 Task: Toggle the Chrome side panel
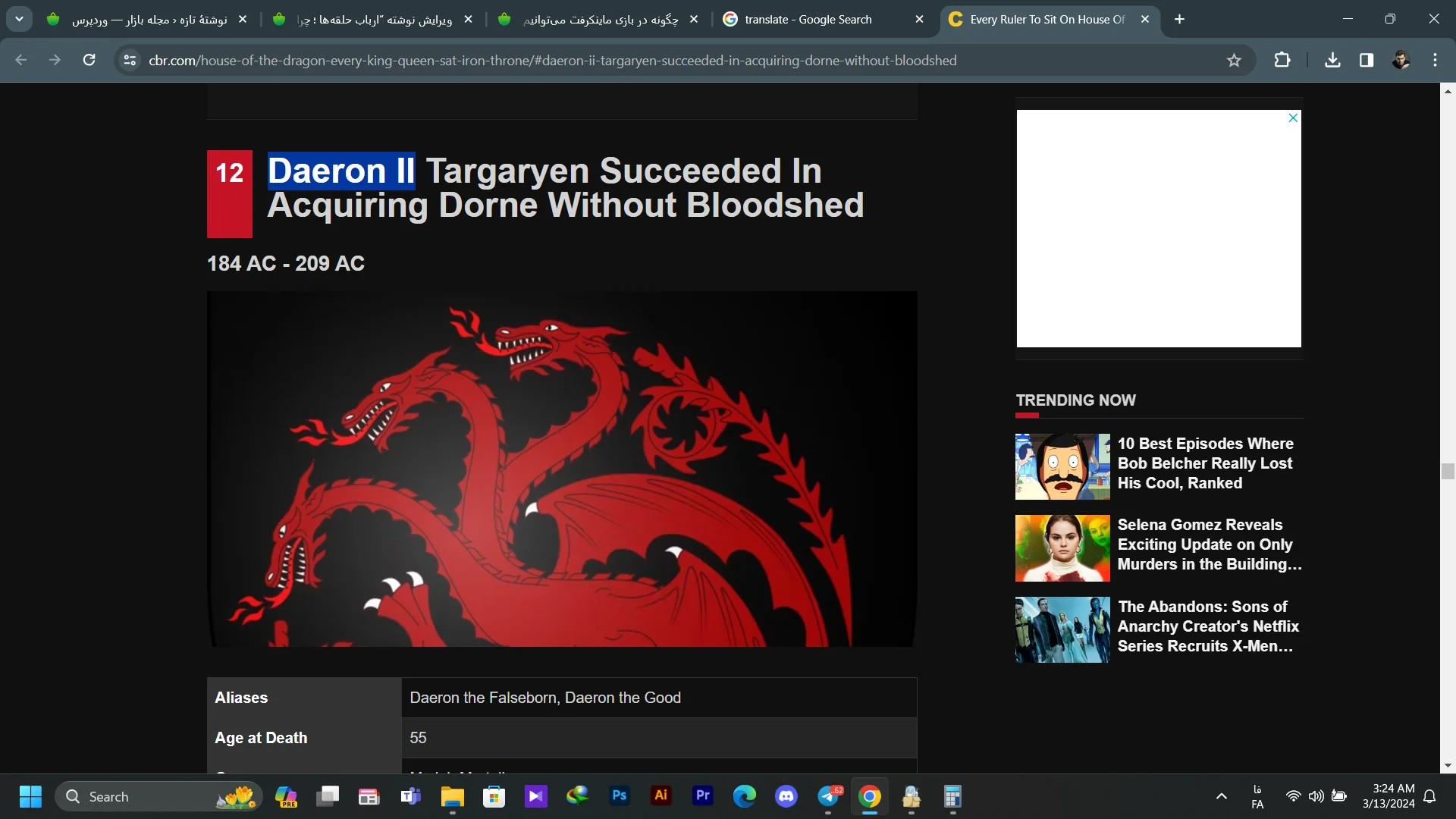[x=1367, y=60]
